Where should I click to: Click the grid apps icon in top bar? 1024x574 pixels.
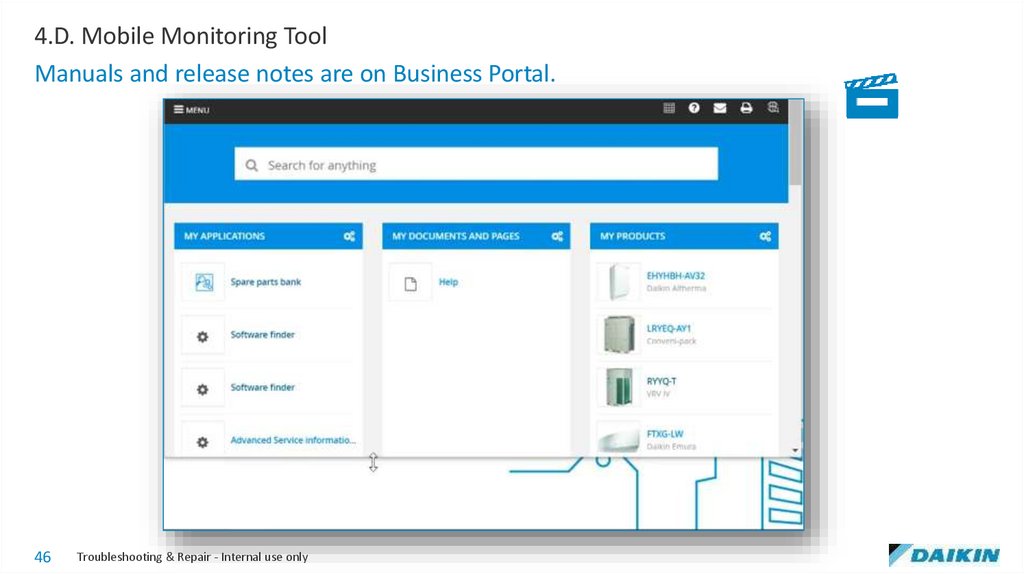669,108
